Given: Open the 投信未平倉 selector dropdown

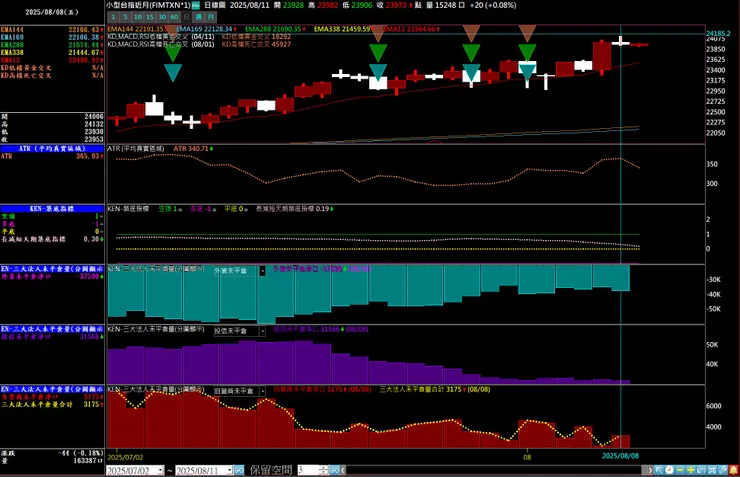Looking at the screenshot, I should pyautogui.click(x=262, y=331).
